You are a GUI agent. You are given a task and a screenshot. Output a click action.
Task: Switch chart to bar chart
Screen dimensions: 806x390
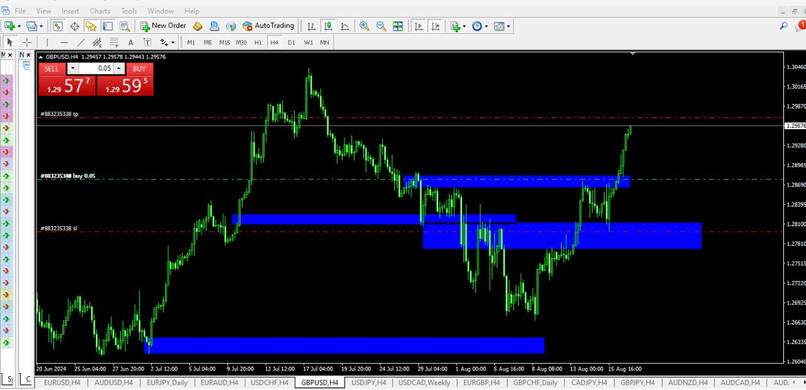point(312,26)
